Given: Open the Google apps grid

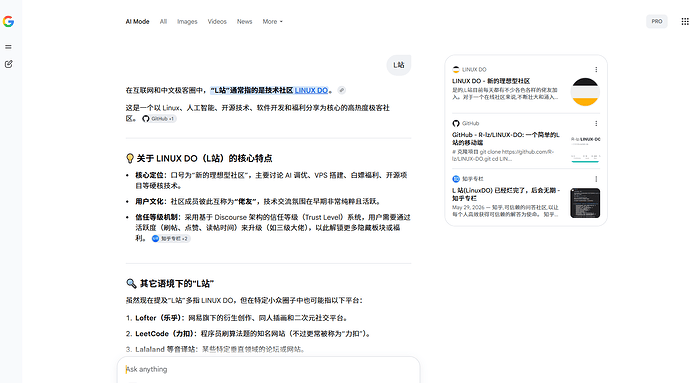Looking at the screenshot, I should point(685,22).
